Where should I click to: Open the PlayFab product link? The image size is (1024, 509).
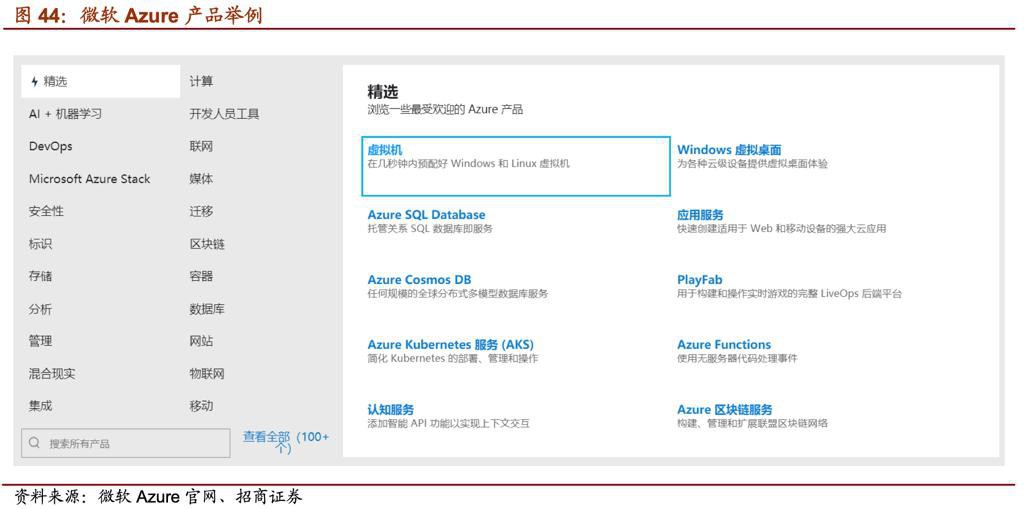click(x=699, y=280)
